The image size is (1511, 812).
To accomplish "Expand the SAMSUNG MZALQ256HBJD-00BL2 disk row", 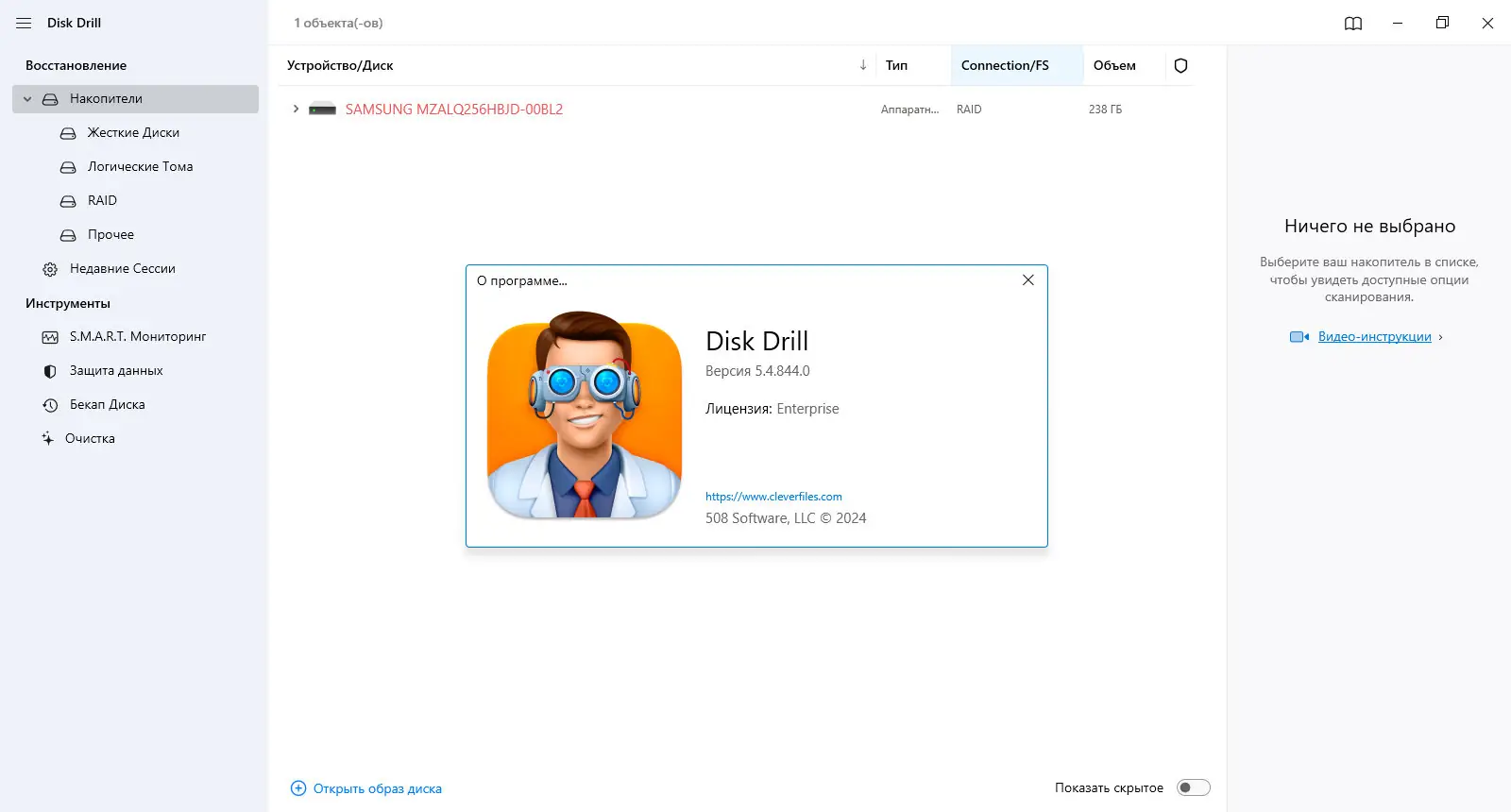I will point(296,110).
